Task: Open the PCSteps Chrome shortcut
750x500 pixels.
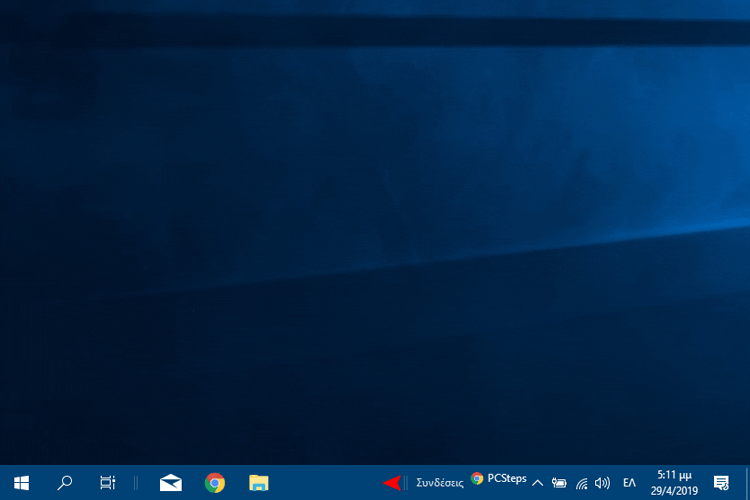Action: coord(498,478)
